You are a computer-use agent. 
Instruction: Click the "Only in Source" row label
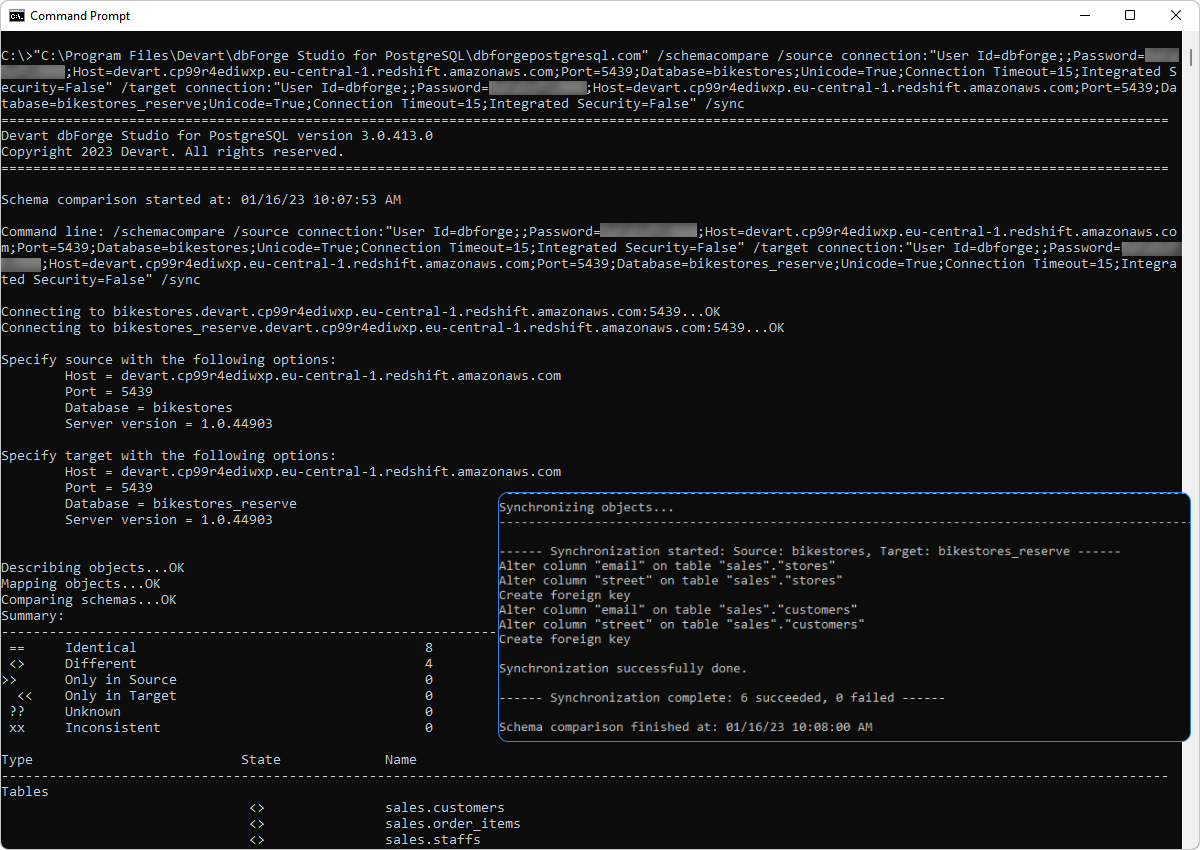pos(121,680)
